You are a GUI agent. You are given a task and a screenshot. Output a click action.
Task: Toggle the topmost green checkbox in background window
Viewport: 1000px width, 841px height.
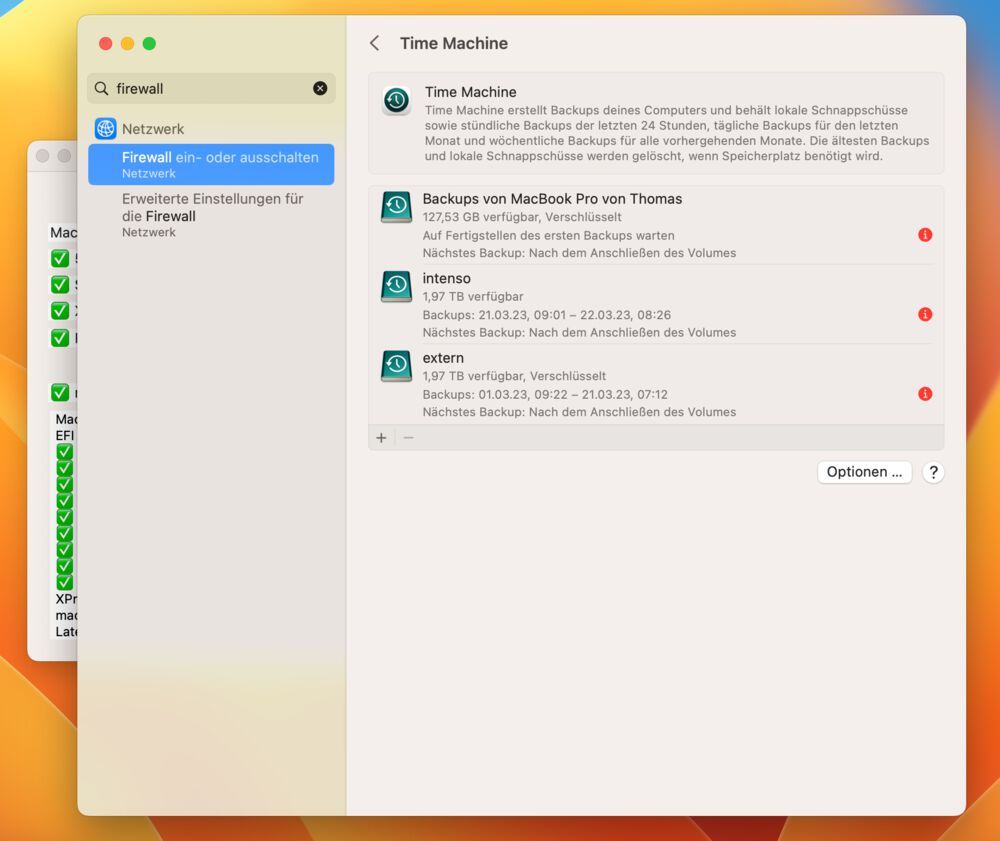(62, 258)
